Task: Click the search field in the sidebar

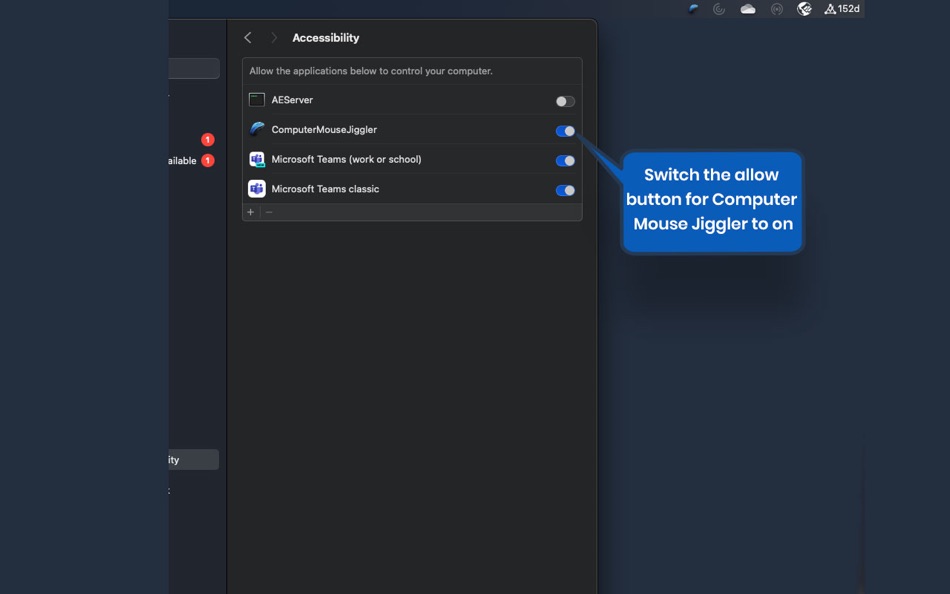Action: (194, 68)
